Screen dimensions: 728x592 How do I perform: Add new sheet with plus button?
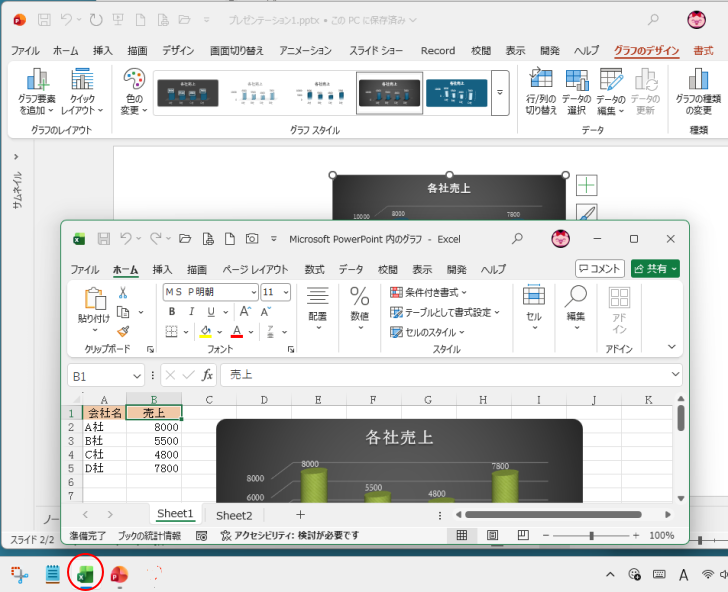tap(300, 514)
